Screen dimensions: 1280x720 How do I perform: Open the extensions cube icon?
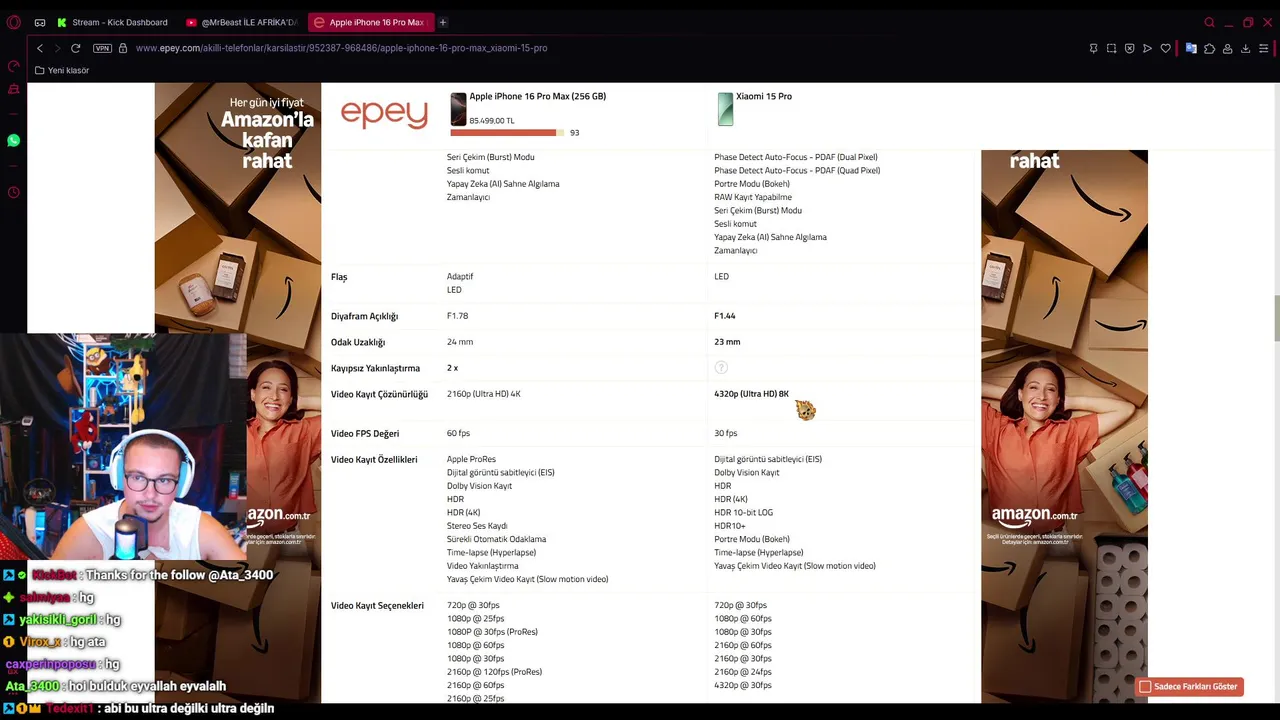pos(1209,48)
